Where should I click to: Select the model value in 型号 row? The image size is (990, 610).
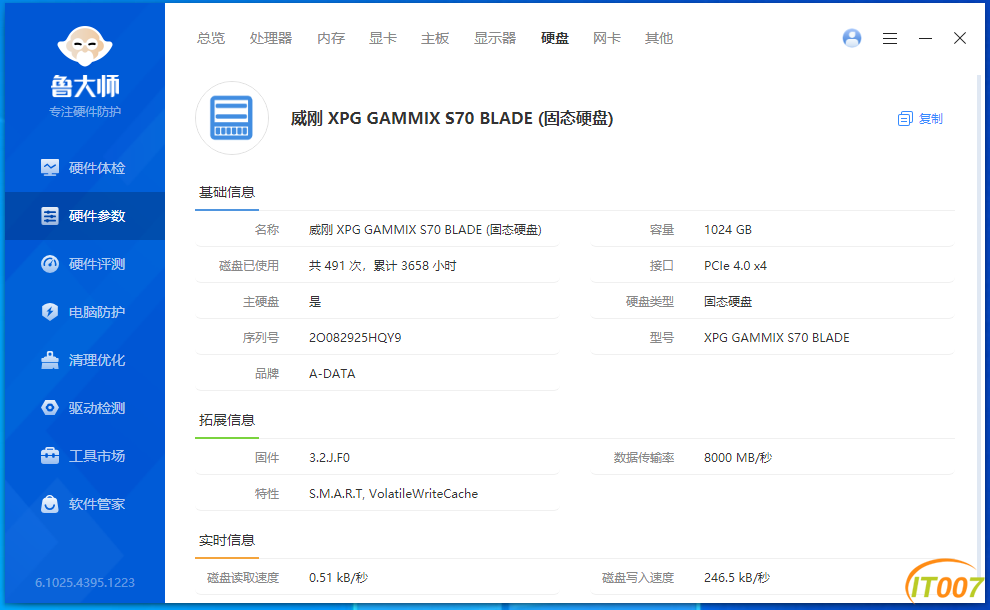pos(777,338)
